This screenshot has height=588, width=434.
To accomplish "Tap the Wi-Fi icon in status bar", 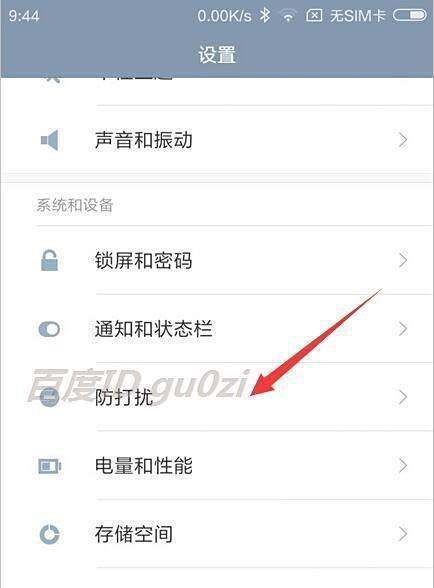I will pos(288,16).
